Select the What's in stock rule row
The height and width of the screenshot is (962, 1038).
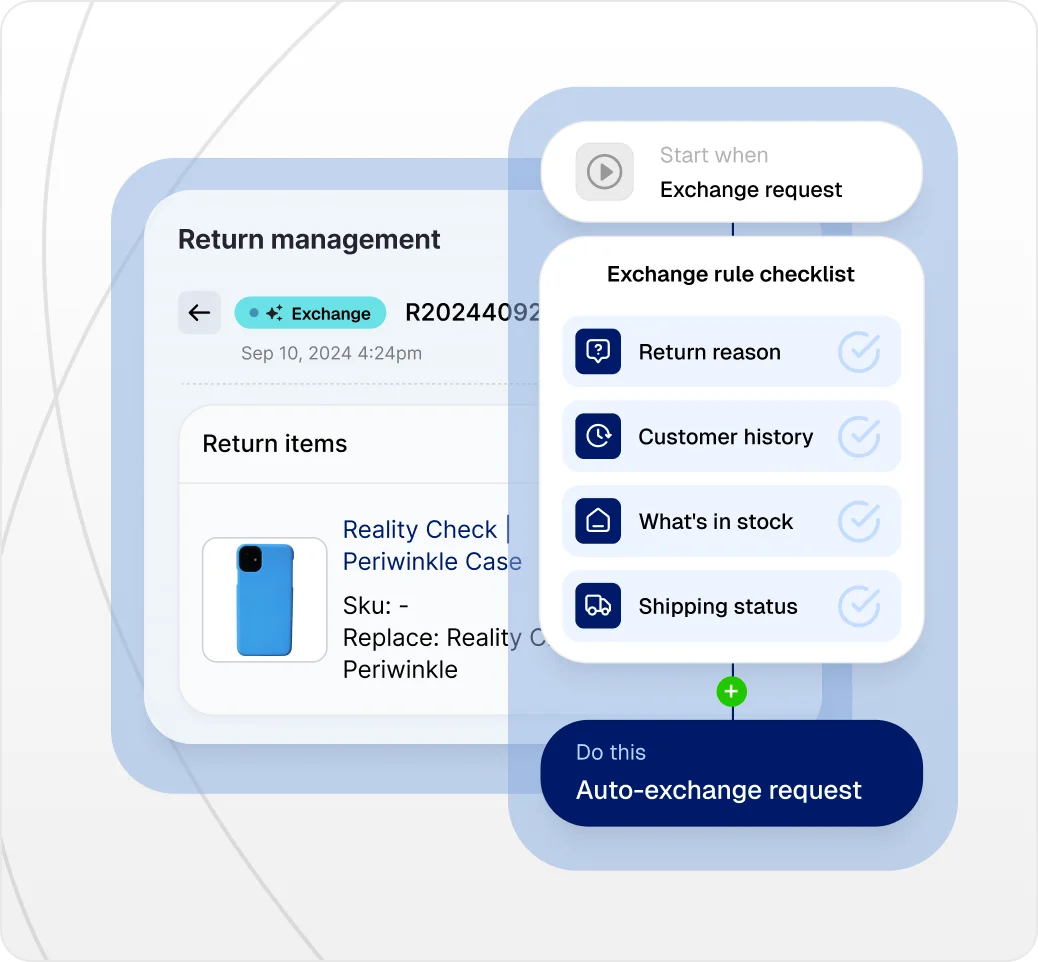coord(731,521)
